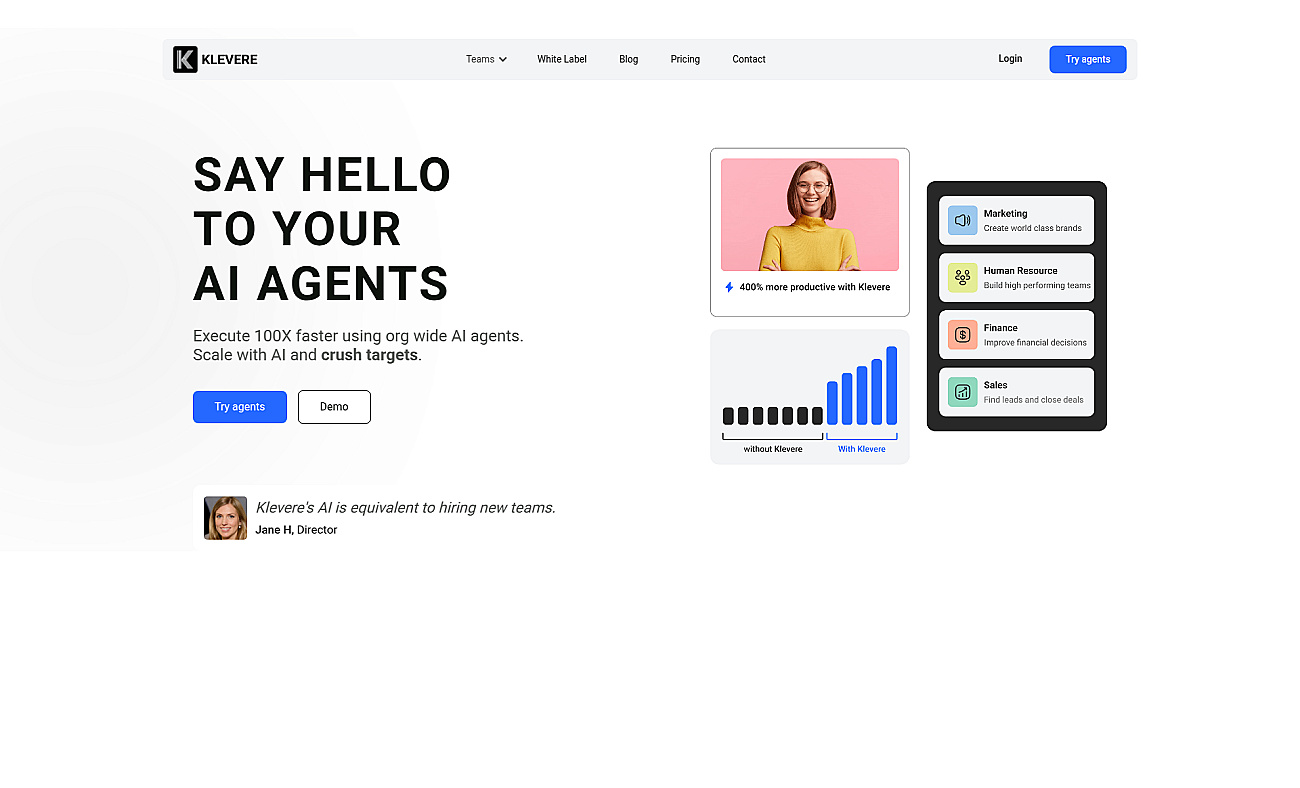The image size is (1300, 788).
Task: Expand the Teams dropdown menu
Action: tap(486, 59)
